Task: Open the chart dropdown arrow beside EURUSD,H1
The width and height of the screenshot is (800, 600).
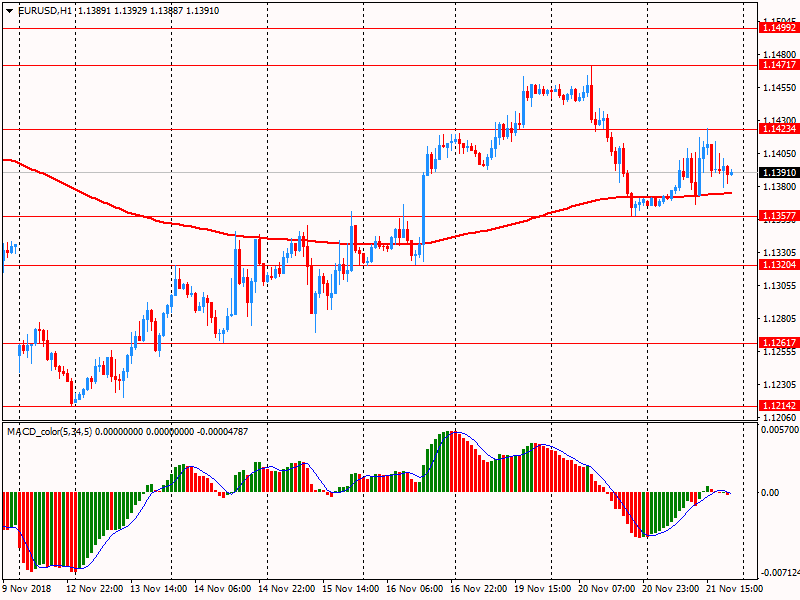Action: tap(10, 11)
